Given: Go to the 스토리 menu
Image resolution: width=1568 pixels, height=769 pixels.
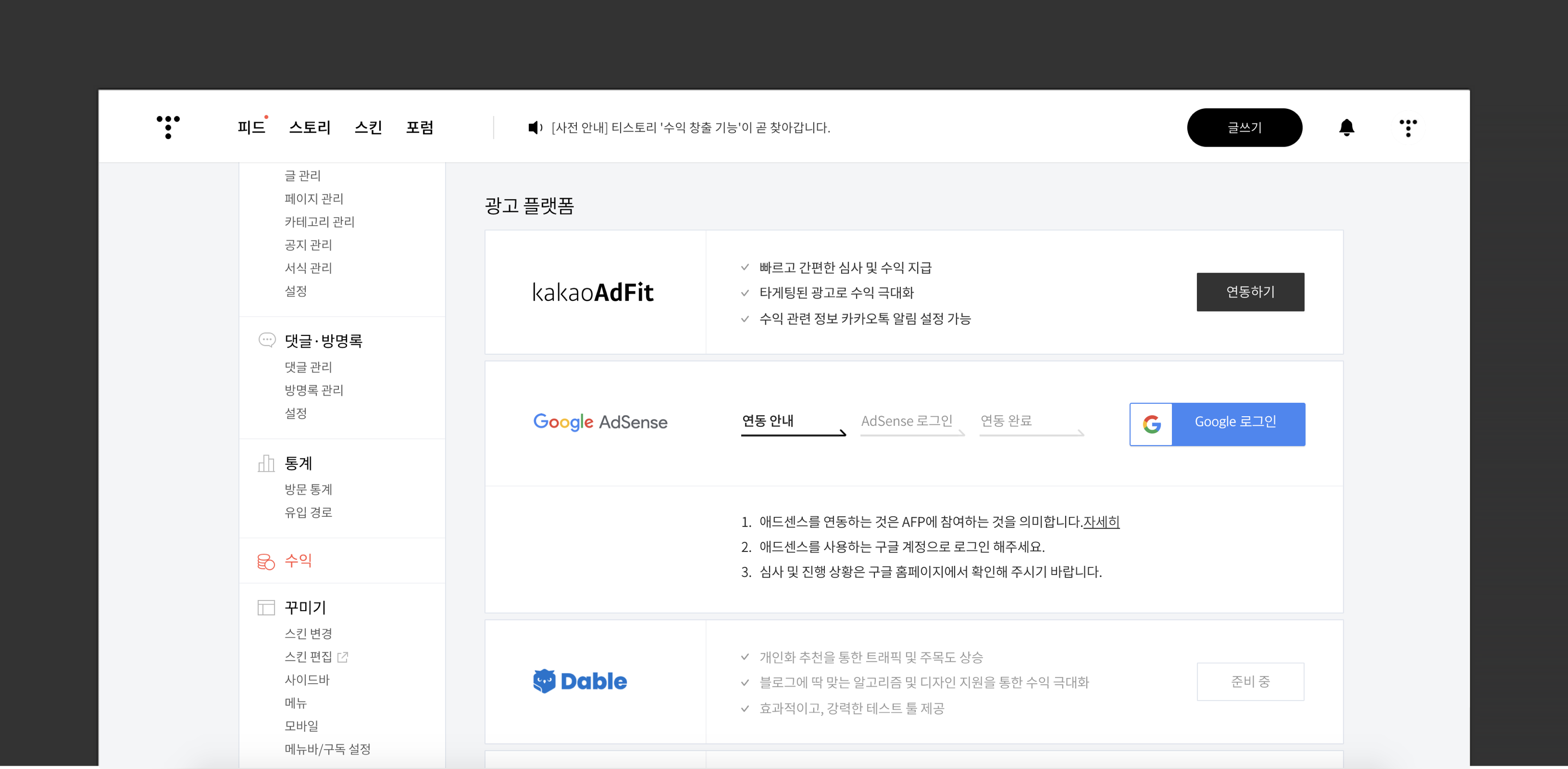Looking at the screenshot, I should tap(309, 127).
